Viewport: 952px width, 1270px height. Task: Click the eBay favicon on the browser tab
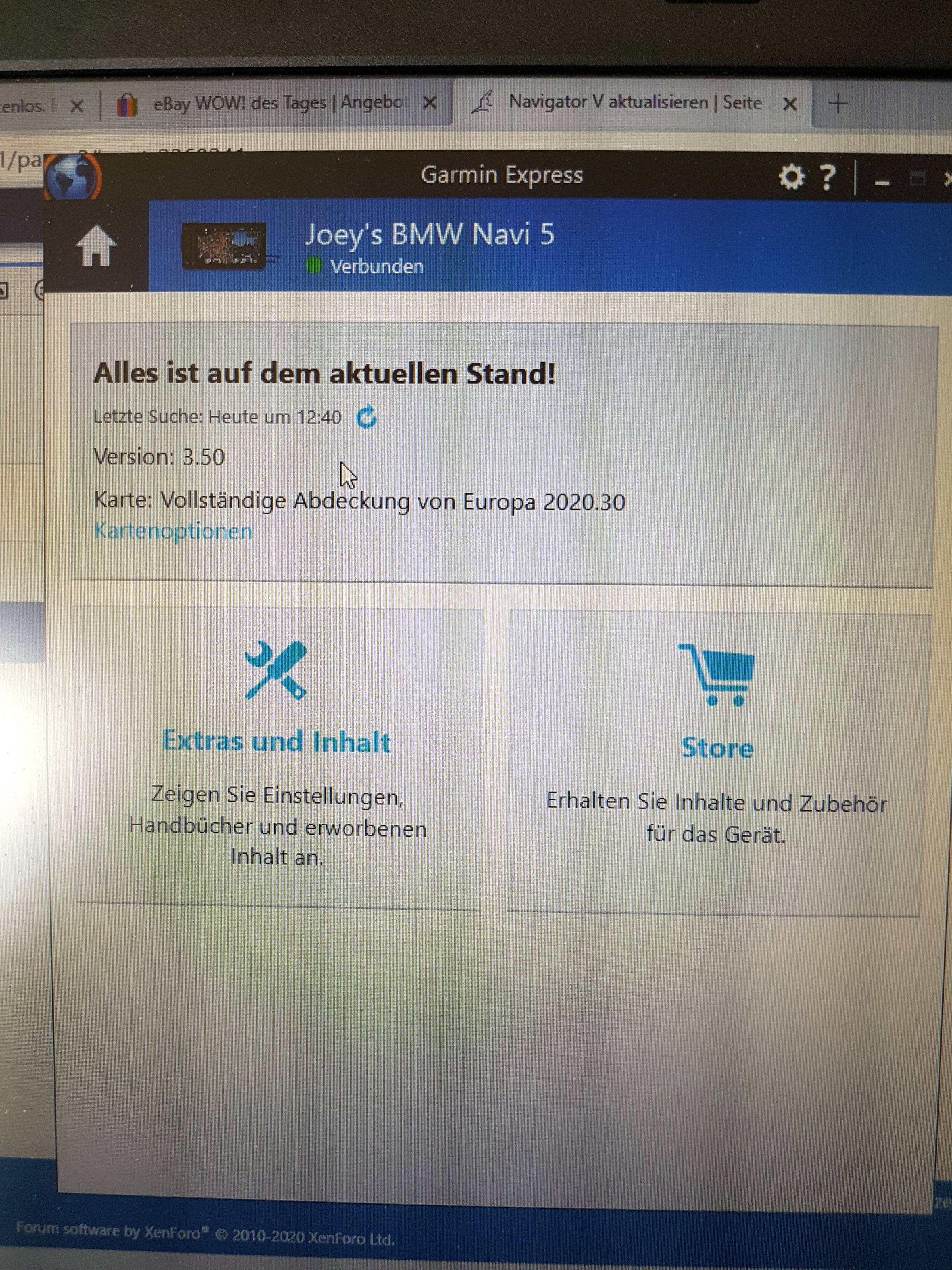pos(127,105)
